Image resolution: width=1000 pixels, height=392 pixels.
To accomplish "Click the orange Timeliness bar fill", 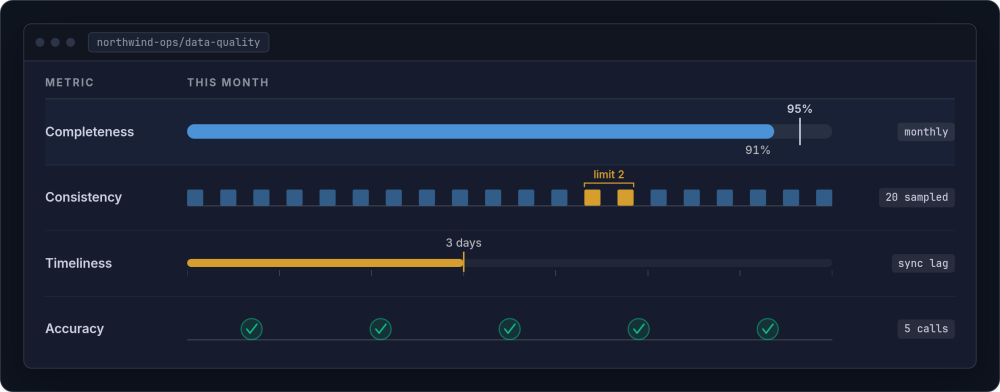I will (325, 263).
